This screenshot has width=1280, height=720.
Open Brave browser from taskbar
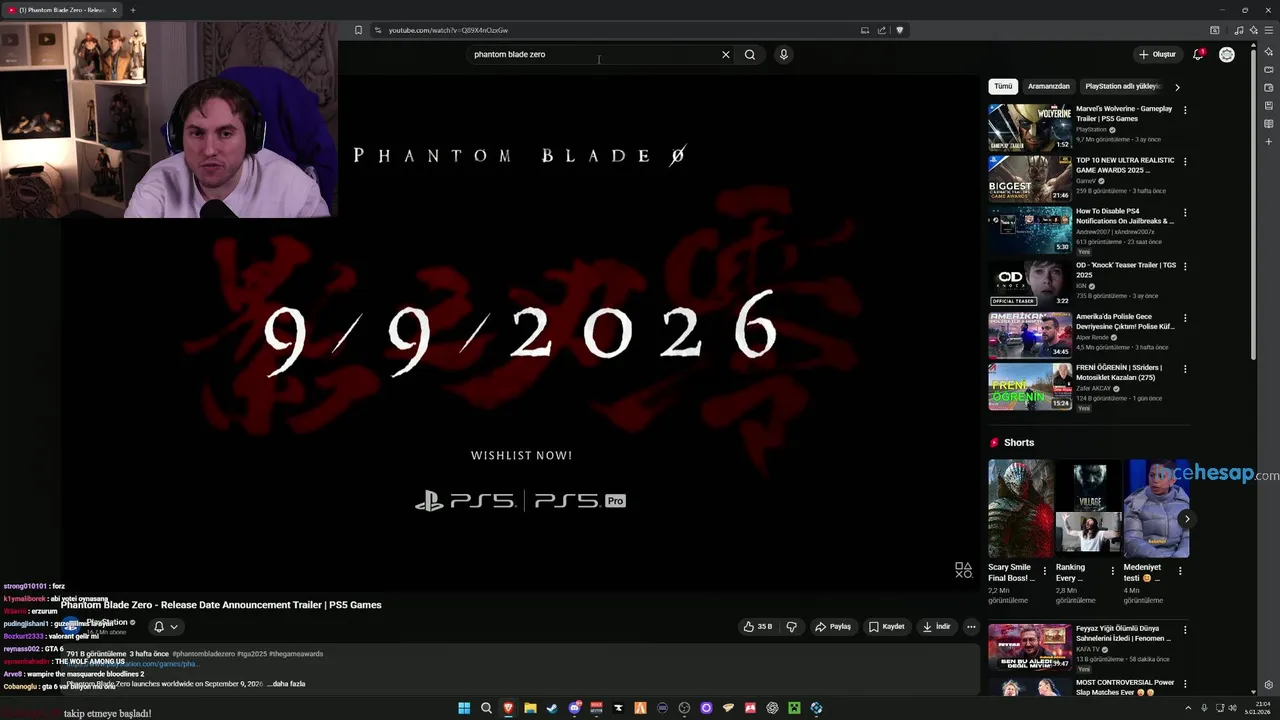click(x=508, y=708)
